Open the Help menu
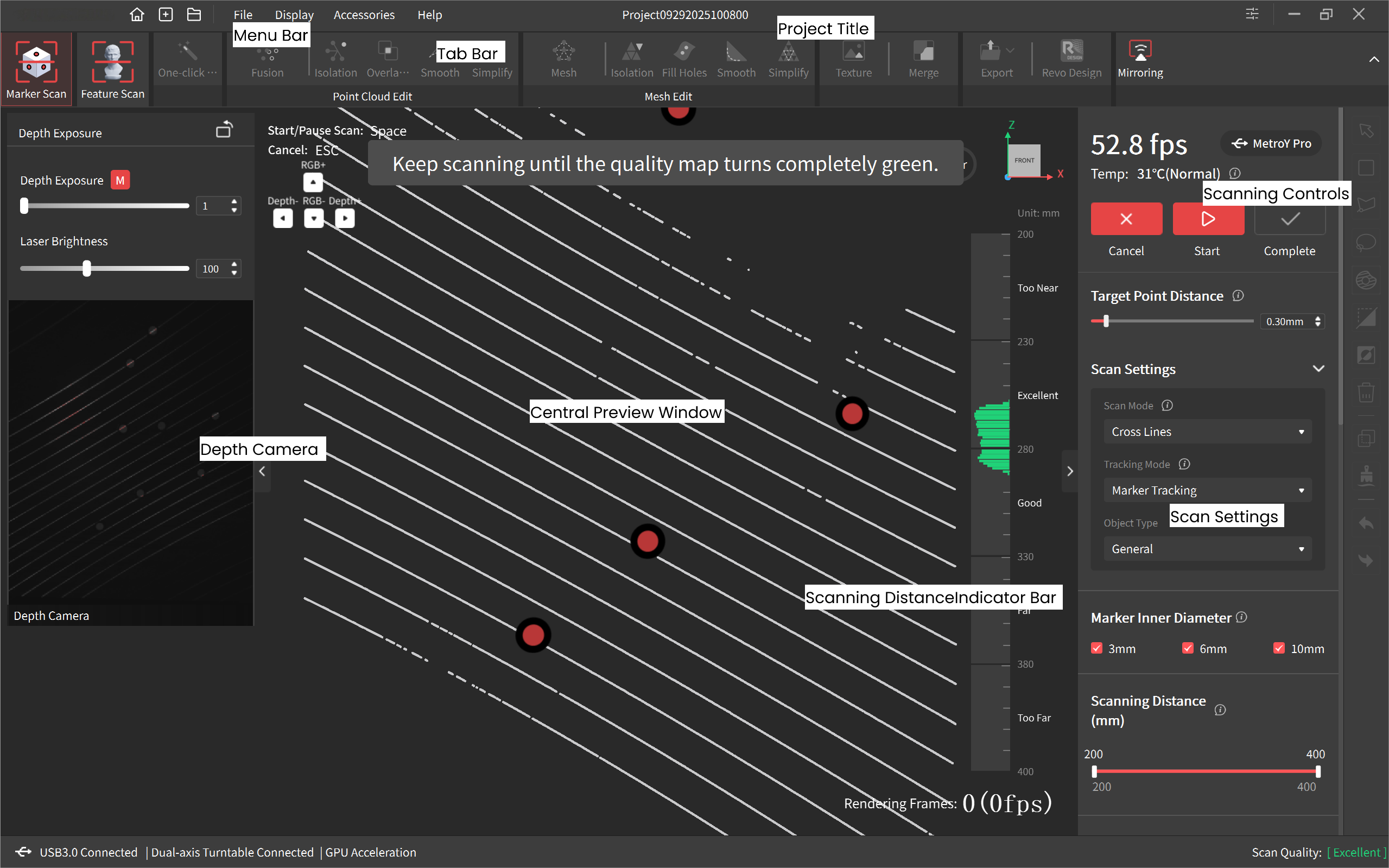This screenshot has width=1389, height=868. pyautogui.click(x=429, y=15)
